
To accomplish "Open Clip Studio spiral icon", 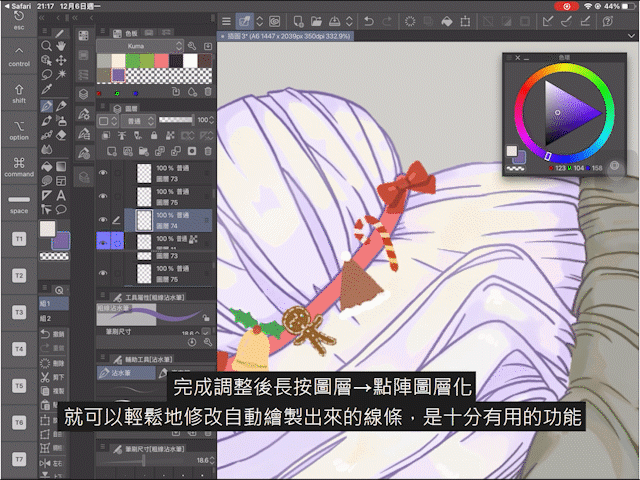I will pyautogui.click(x=275, y=21).
